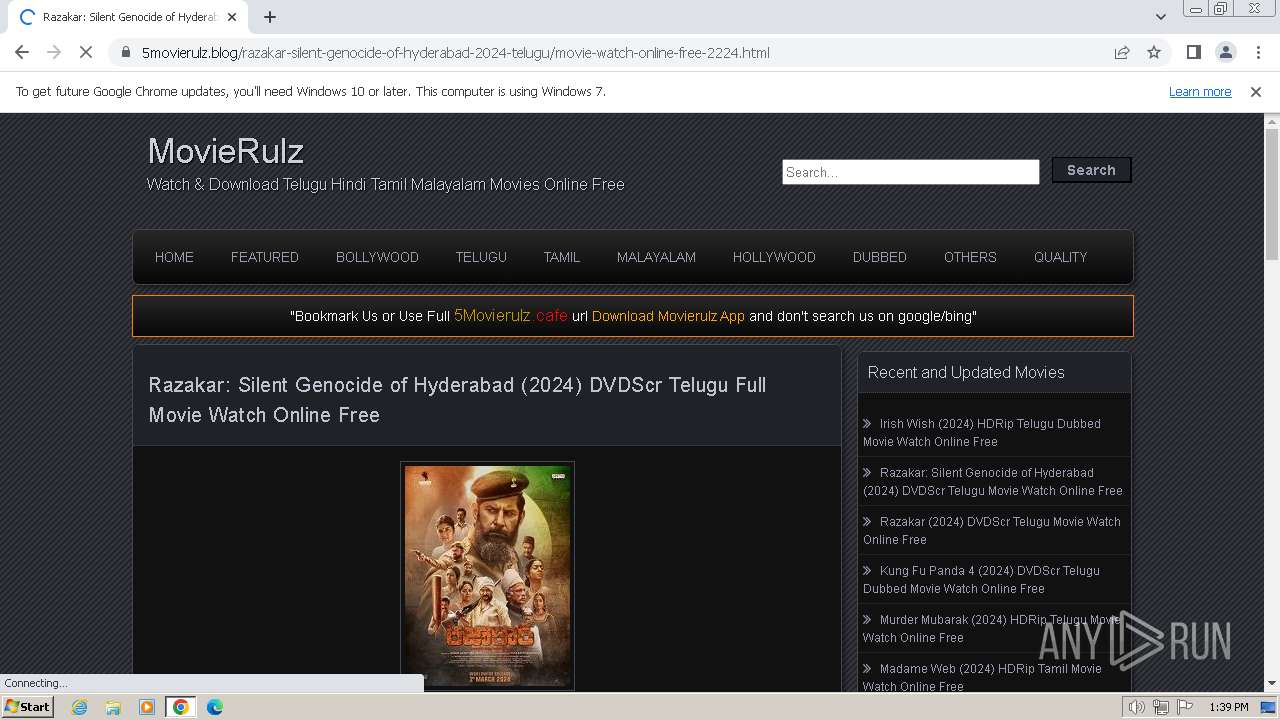Open Kung Fu Panda 4 link
1280x720 pixels.
click(982, 579)
